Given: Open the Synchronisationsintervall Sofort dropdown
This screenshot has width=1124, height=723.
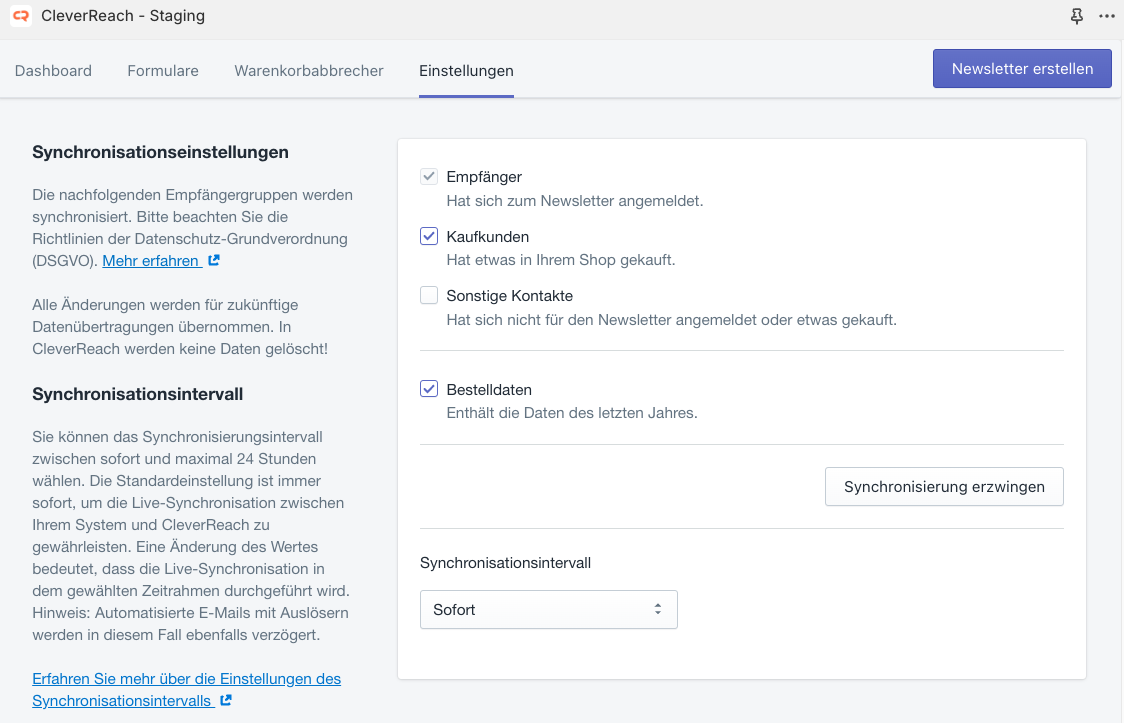Looking at the screenshot, I should tap(548, 610).
